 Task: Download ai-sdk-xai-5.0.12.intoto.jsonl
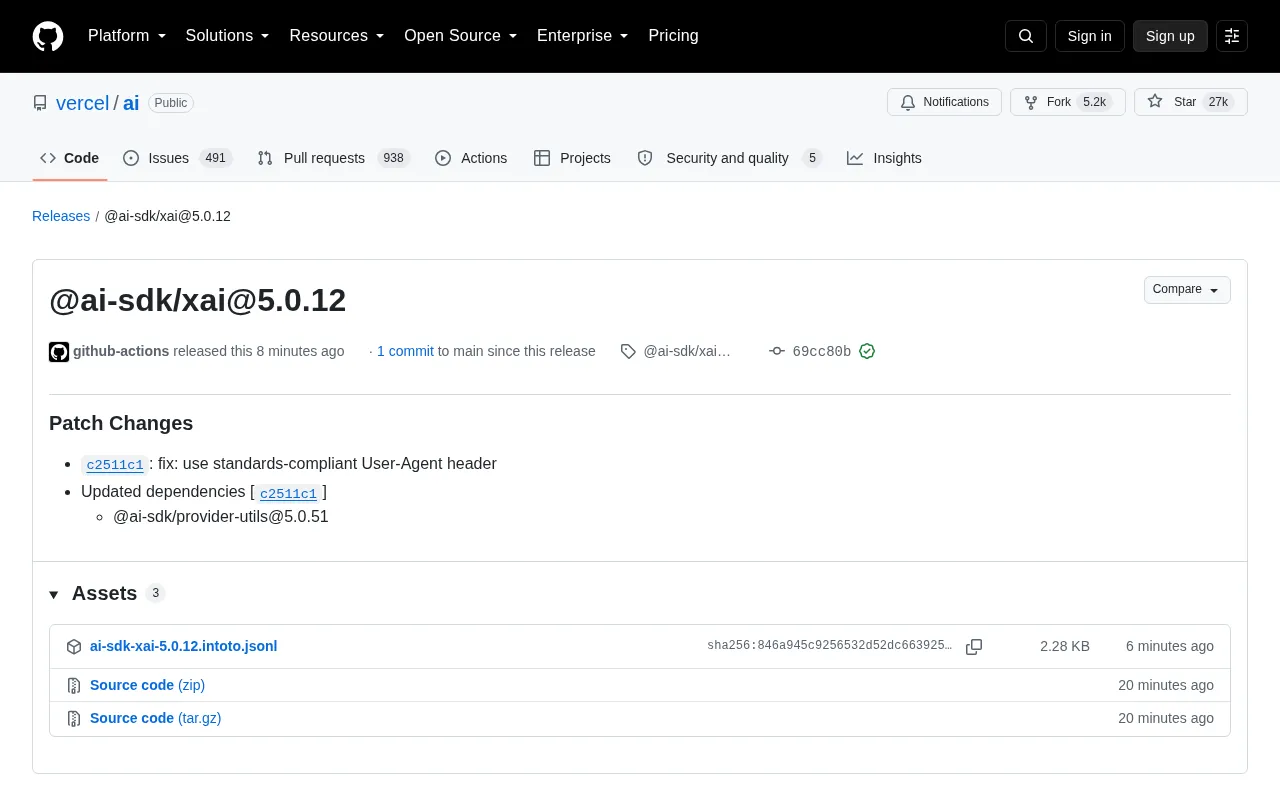(183, 646)
